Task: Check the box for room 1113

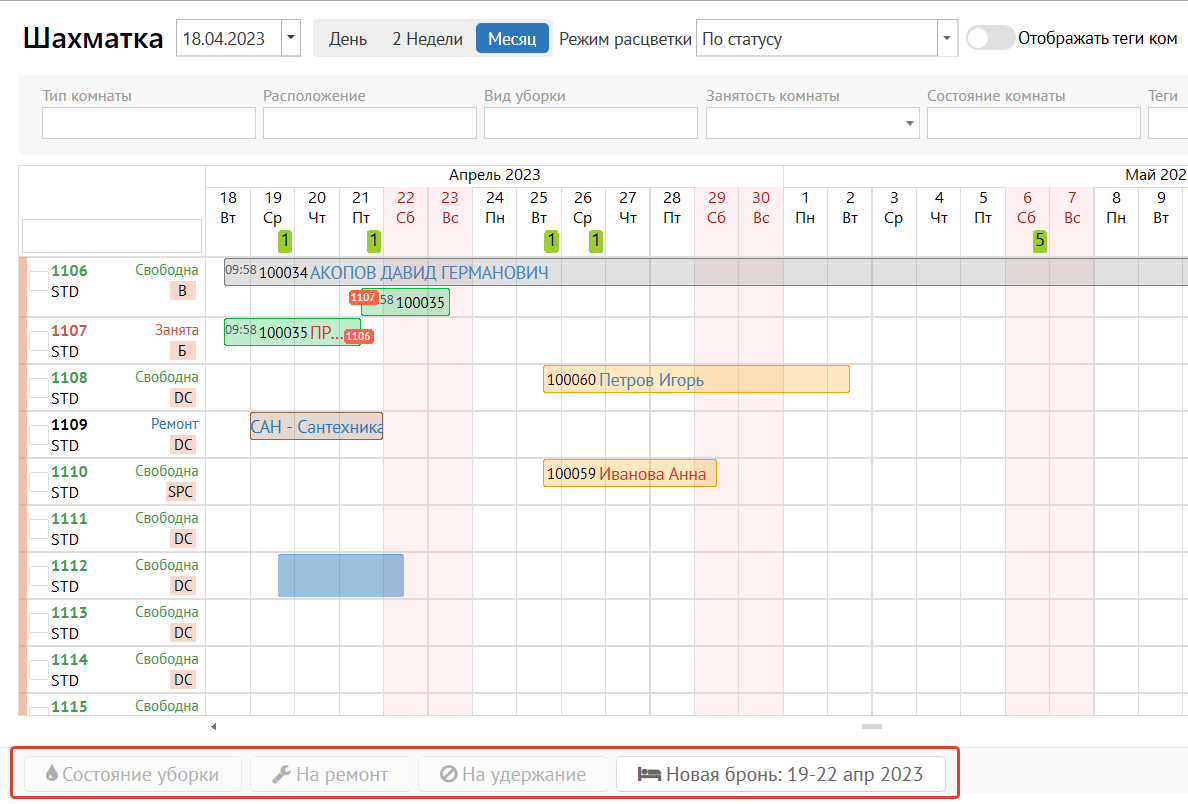Action: tap(39, 622)
